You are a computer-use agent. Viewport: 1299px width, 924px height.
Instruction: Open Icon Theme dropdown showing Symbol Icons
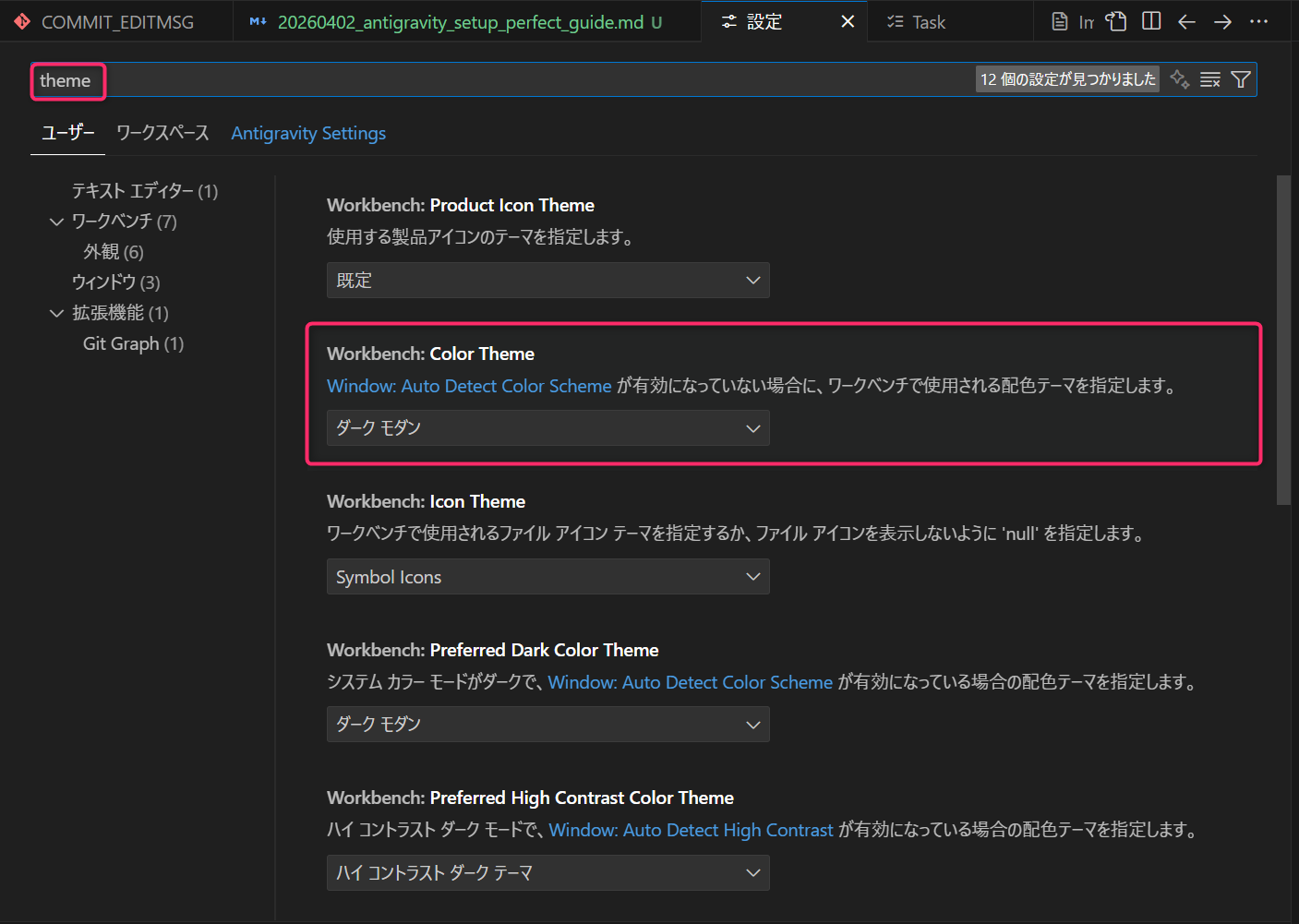(x=547, y=577)
